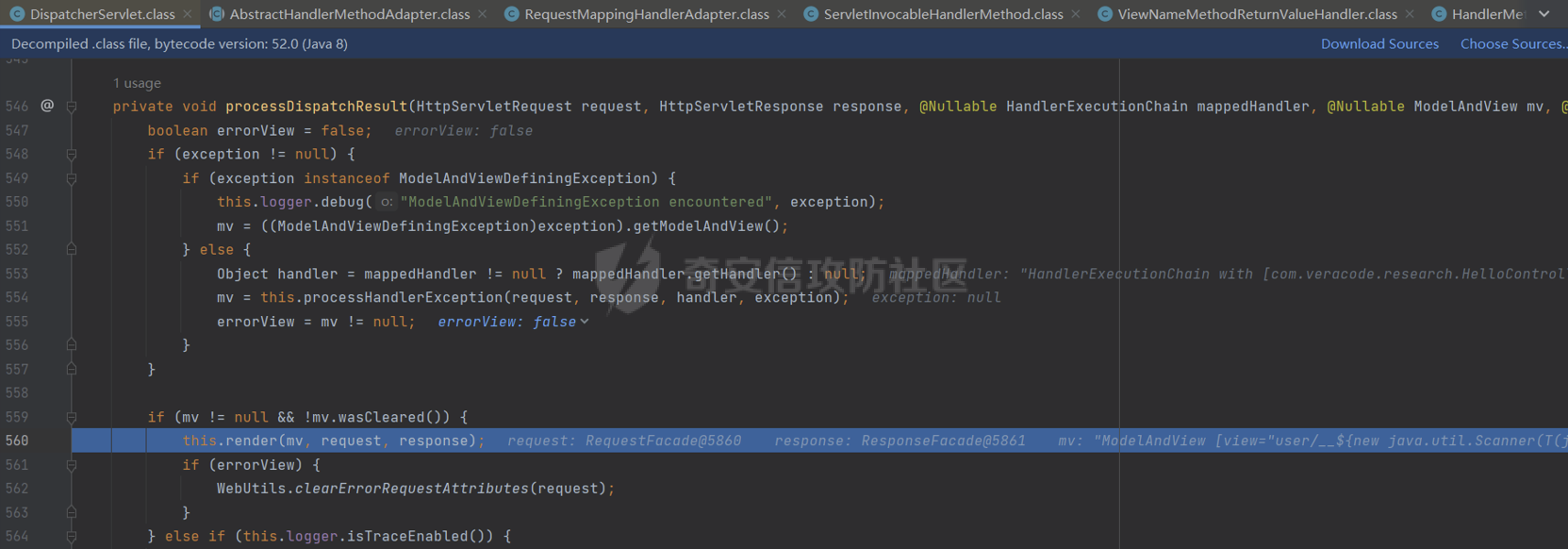Fold the 'if (mv != null' block at line 559
Viewport: 1568px width, 549px height.
click(x=72, y=417)
